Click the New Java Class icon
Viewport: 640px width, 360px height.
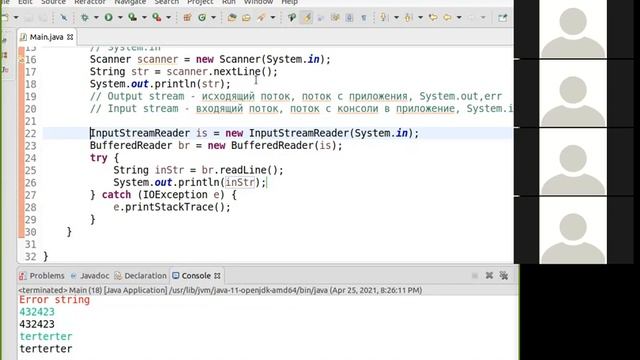pyautogui.click(x=202, y=18)
